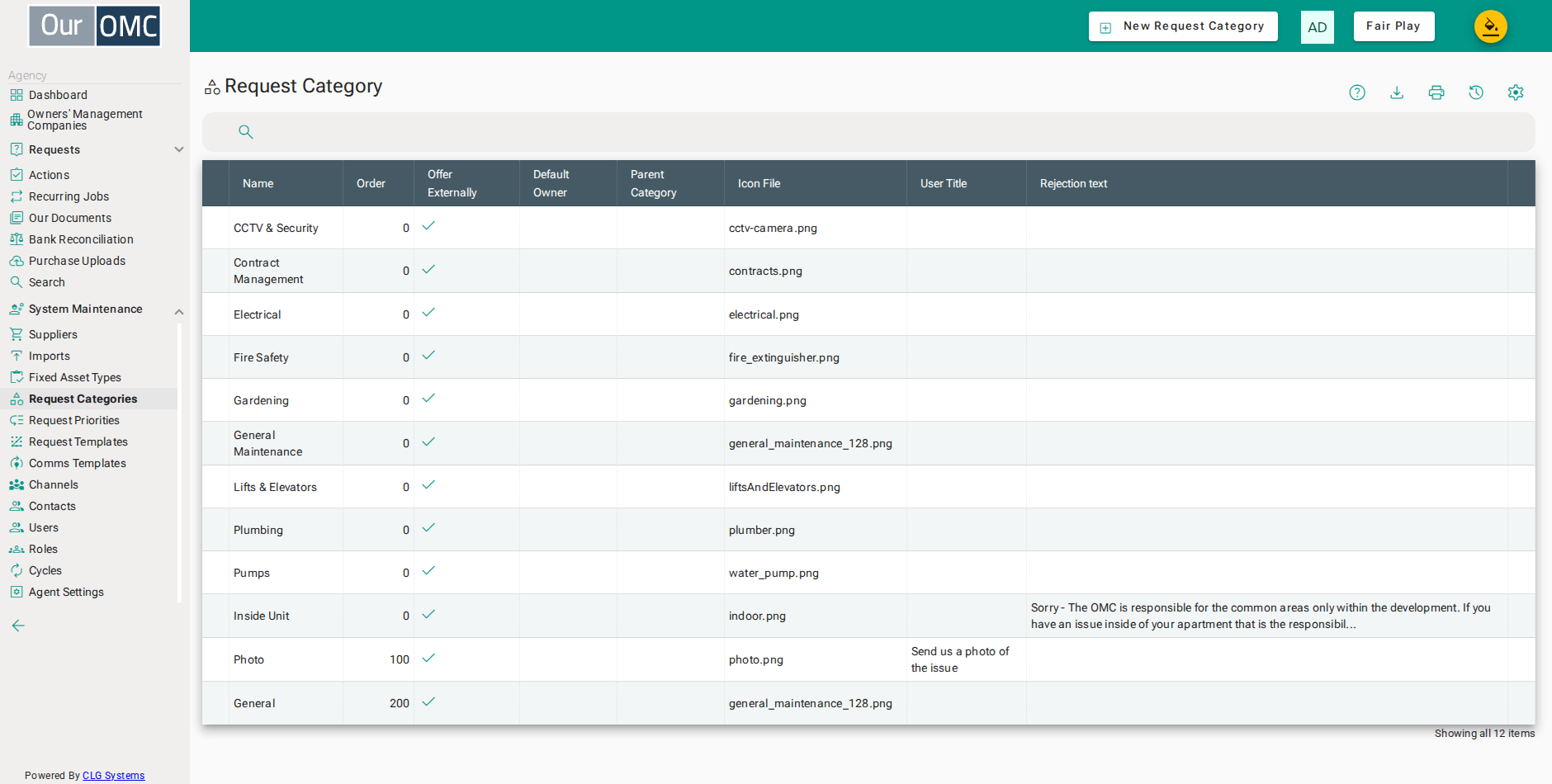
Task: Open Dashboard from the sidebar
Action: tap(58, 95)
